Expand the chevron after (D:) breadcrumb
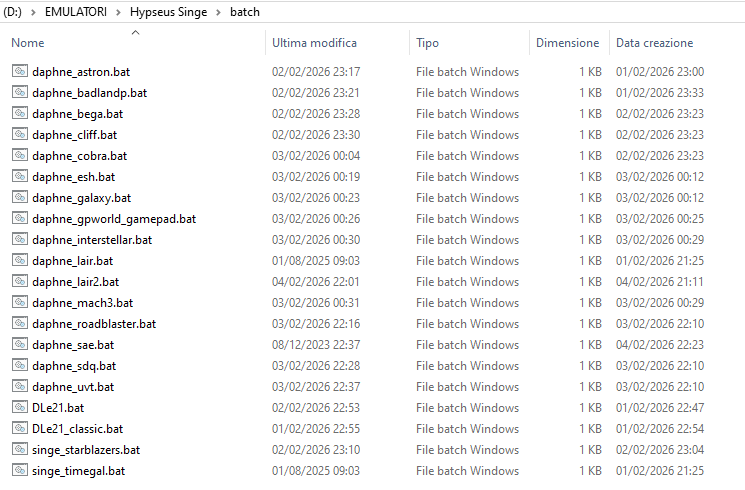Screen dimensions: 745x490 coord(33,12)
